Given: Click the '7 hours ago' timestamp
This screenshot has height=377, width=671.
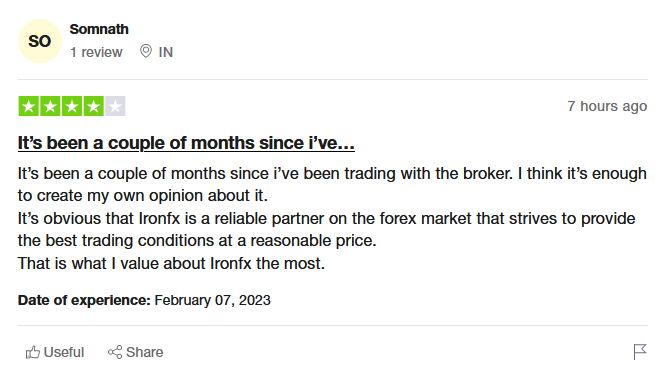Looking at the screenshot, I should pos(607,106).
